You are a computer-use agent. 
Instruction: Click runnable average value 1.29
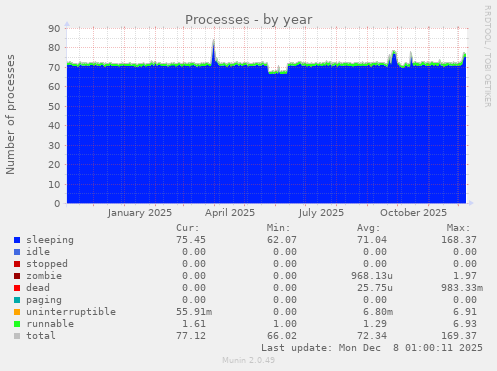tap(375, 324)
